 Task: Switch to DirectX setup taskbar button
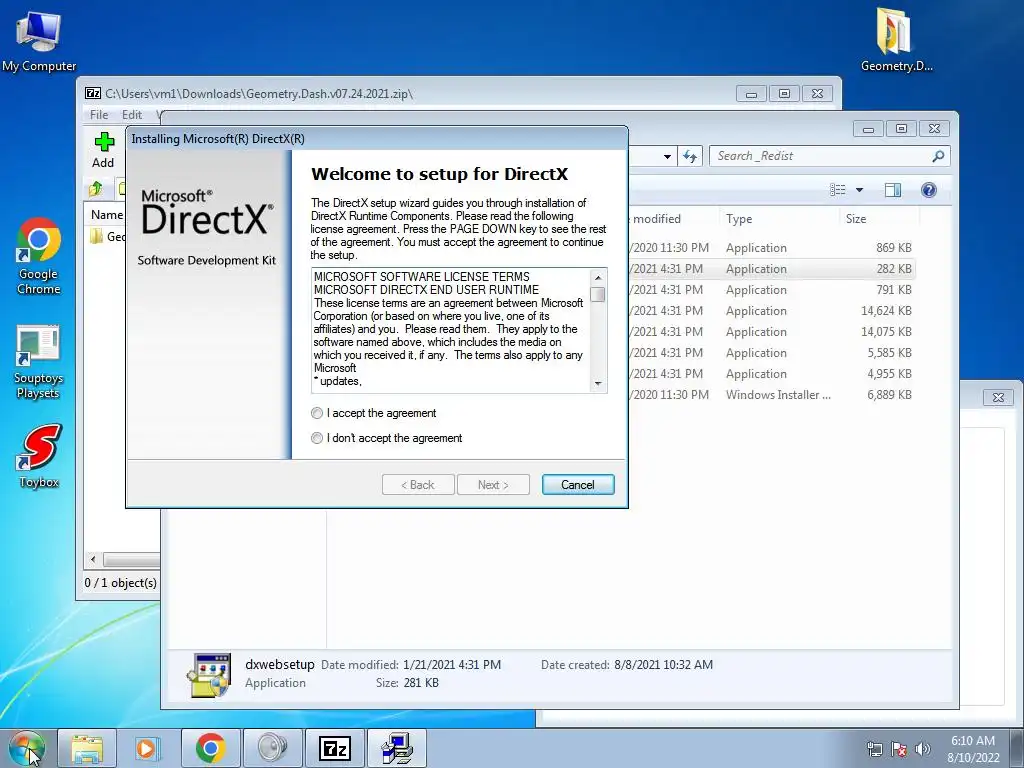pos(396,748)
